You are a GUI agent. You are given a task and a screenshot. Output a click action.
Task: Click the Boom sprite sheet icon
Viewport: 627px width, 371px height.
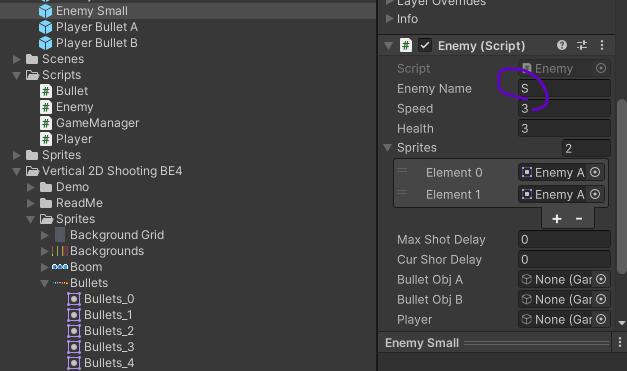(60, 267)
